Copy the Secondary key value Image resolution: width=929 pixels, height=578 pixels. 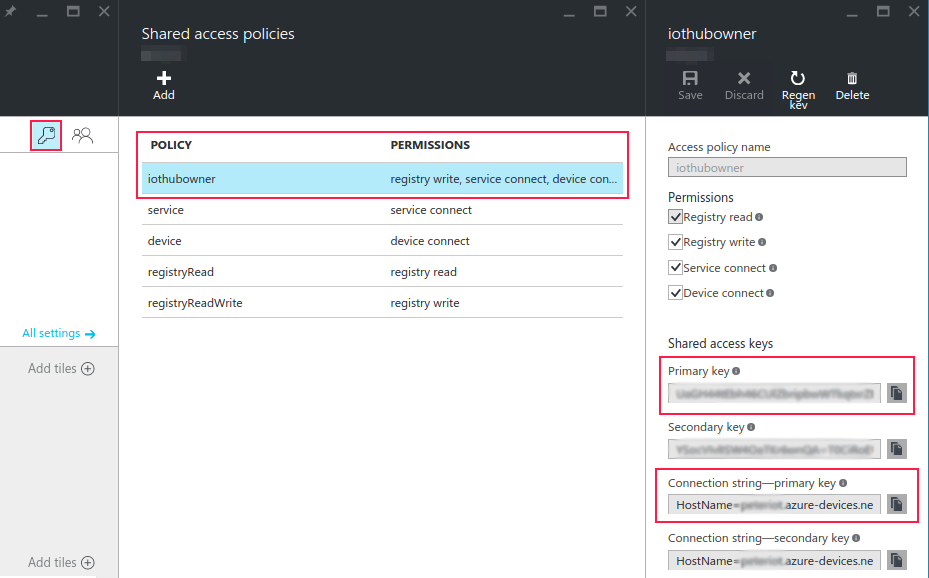[x=896, y=449]
